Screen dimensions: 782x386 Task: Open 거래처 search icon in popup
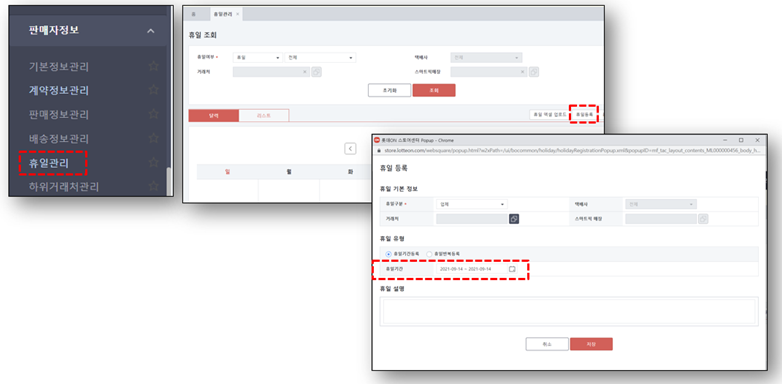point(514,218)
